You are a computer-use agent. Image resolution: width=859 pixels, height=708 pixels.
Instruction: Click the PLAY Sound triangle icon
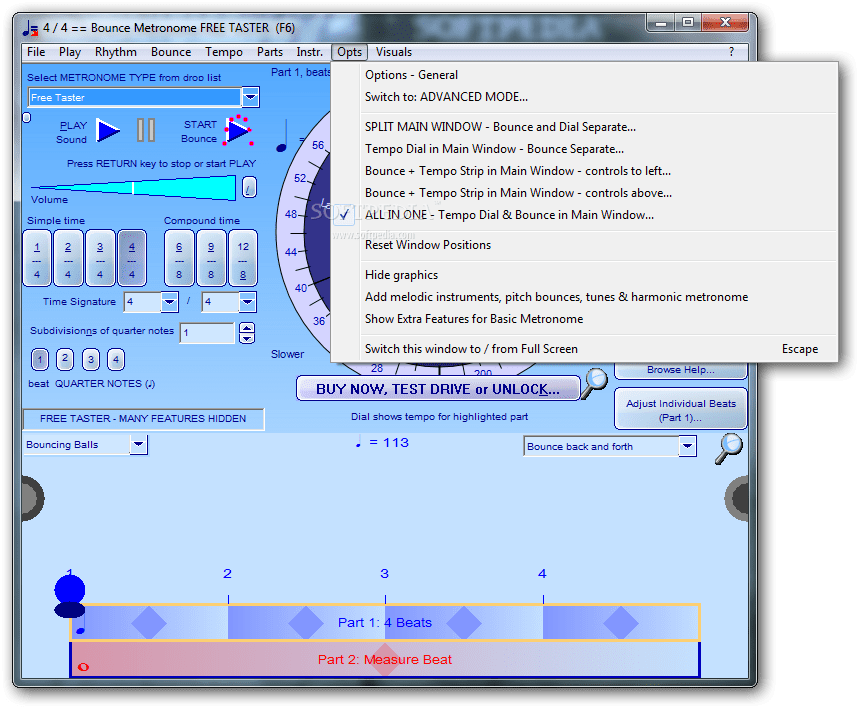110,130
